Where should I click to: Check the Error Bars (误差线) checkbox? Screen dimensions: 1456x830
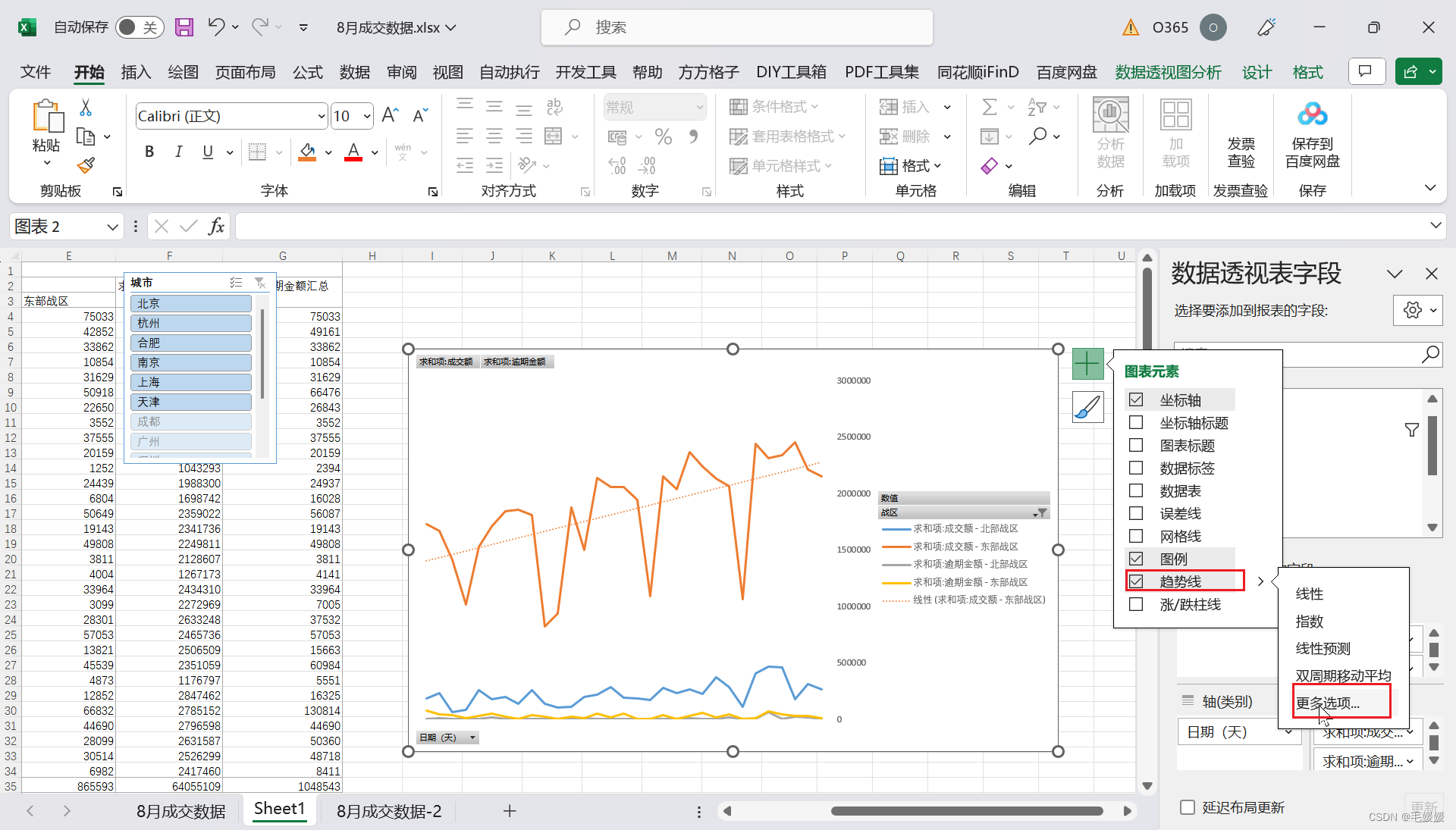tap(1136, 513)
